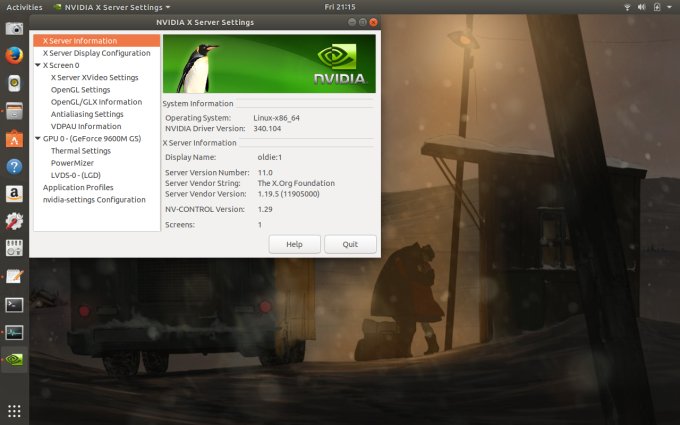Open Thermal Settings page
Viewport: 680px width, 425px height.
(x=81, y=150)
